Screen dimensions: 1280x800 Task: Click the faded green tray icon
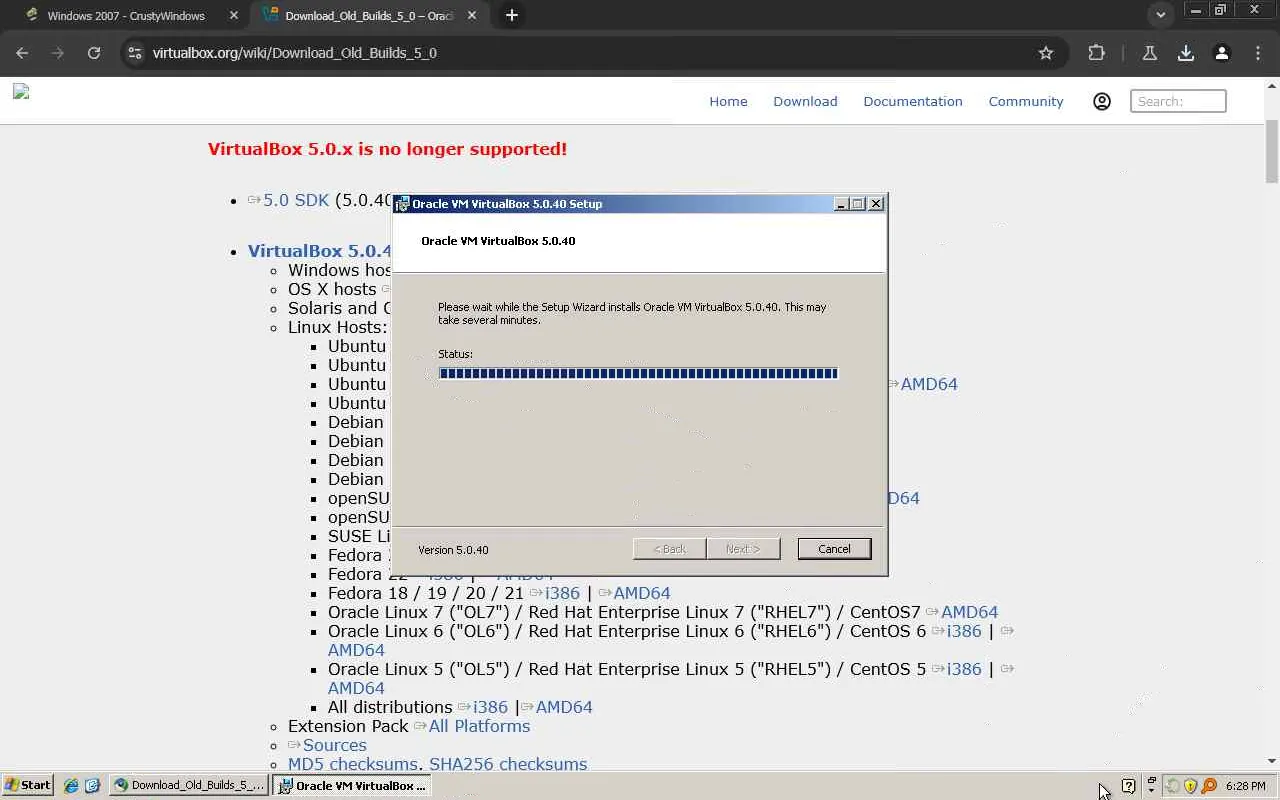(1173, 786)
